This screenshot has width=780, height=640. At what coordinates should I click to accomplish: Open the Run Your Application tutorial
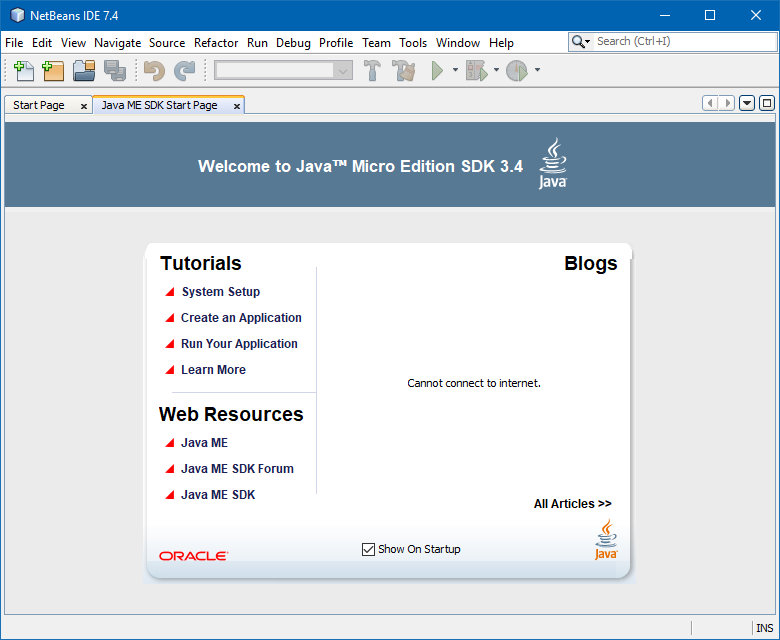[x=239, y=344]
